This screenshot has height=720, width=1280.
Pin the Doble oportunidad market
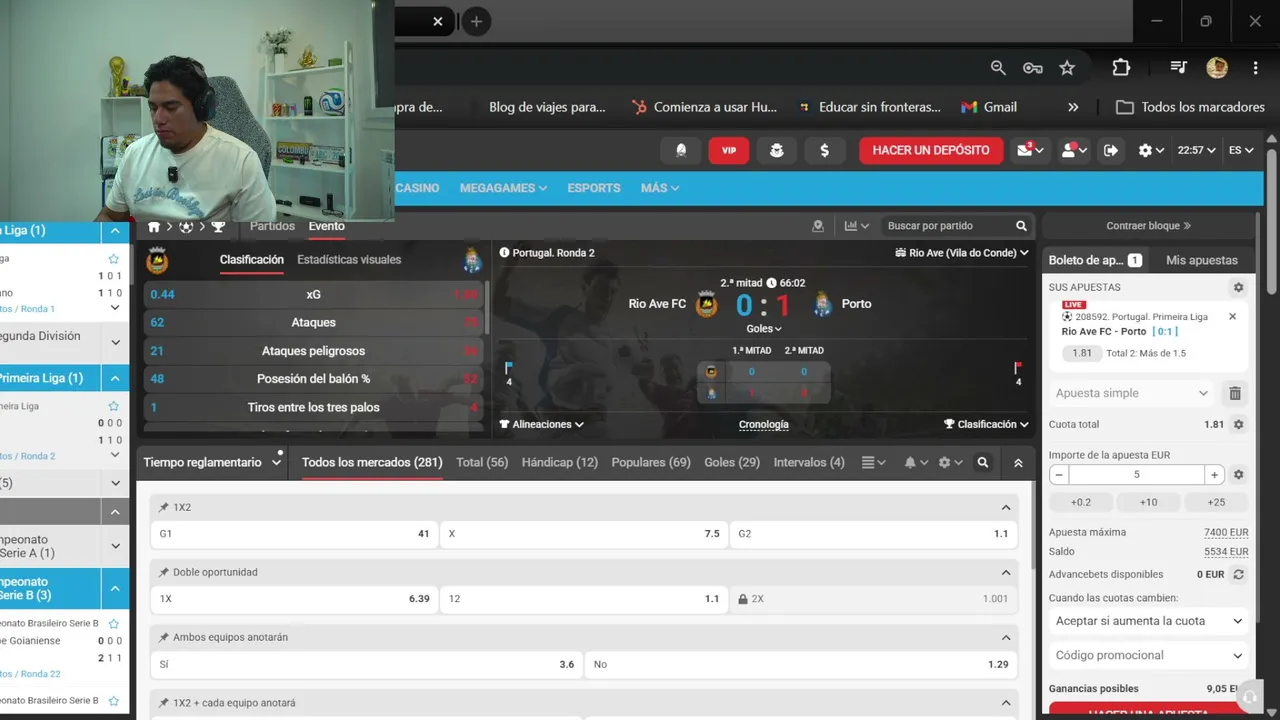[x=164, y=572]
